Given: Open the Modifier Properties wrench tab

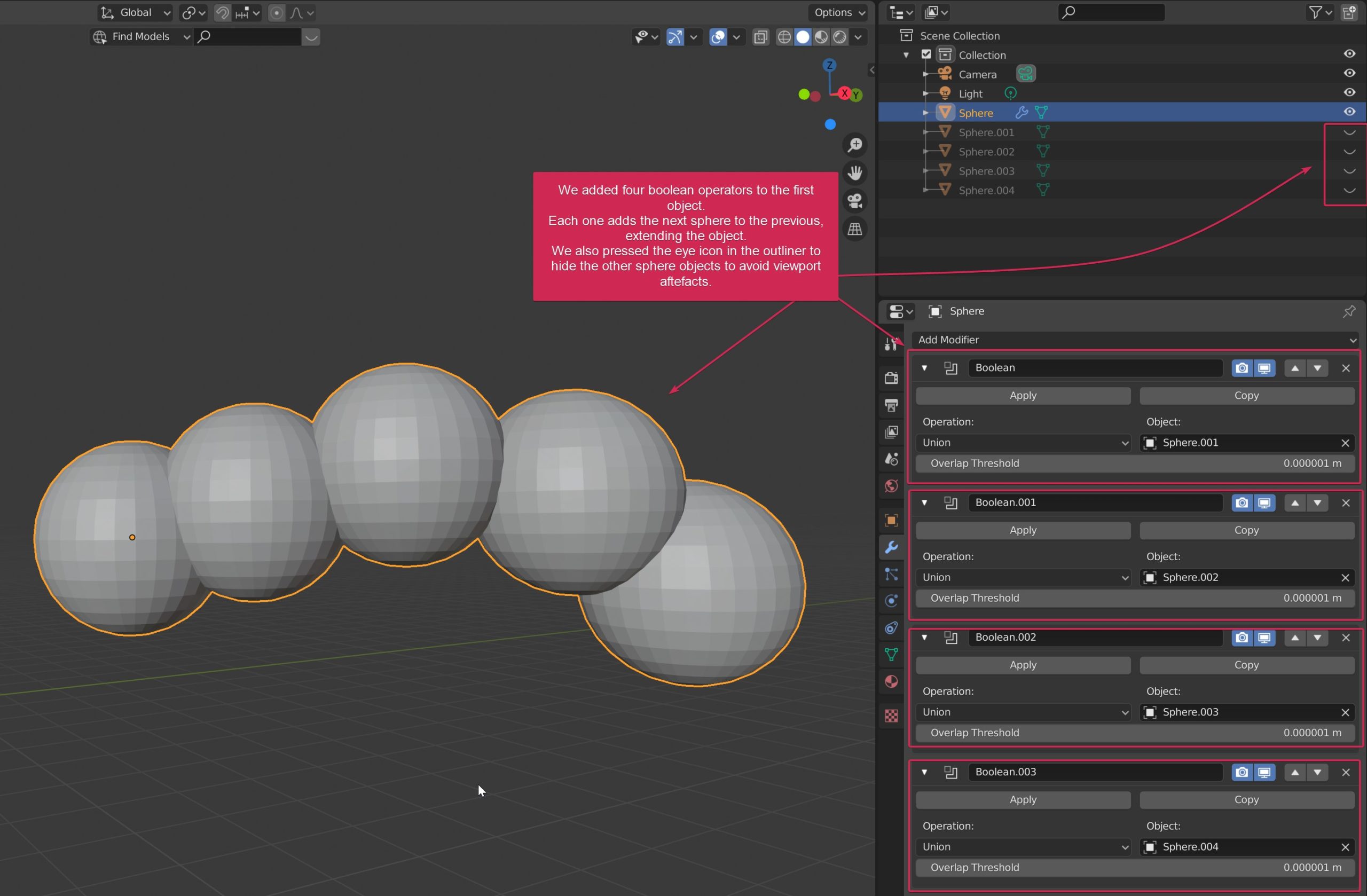Looking at the screenshot, I should (891, 547).
